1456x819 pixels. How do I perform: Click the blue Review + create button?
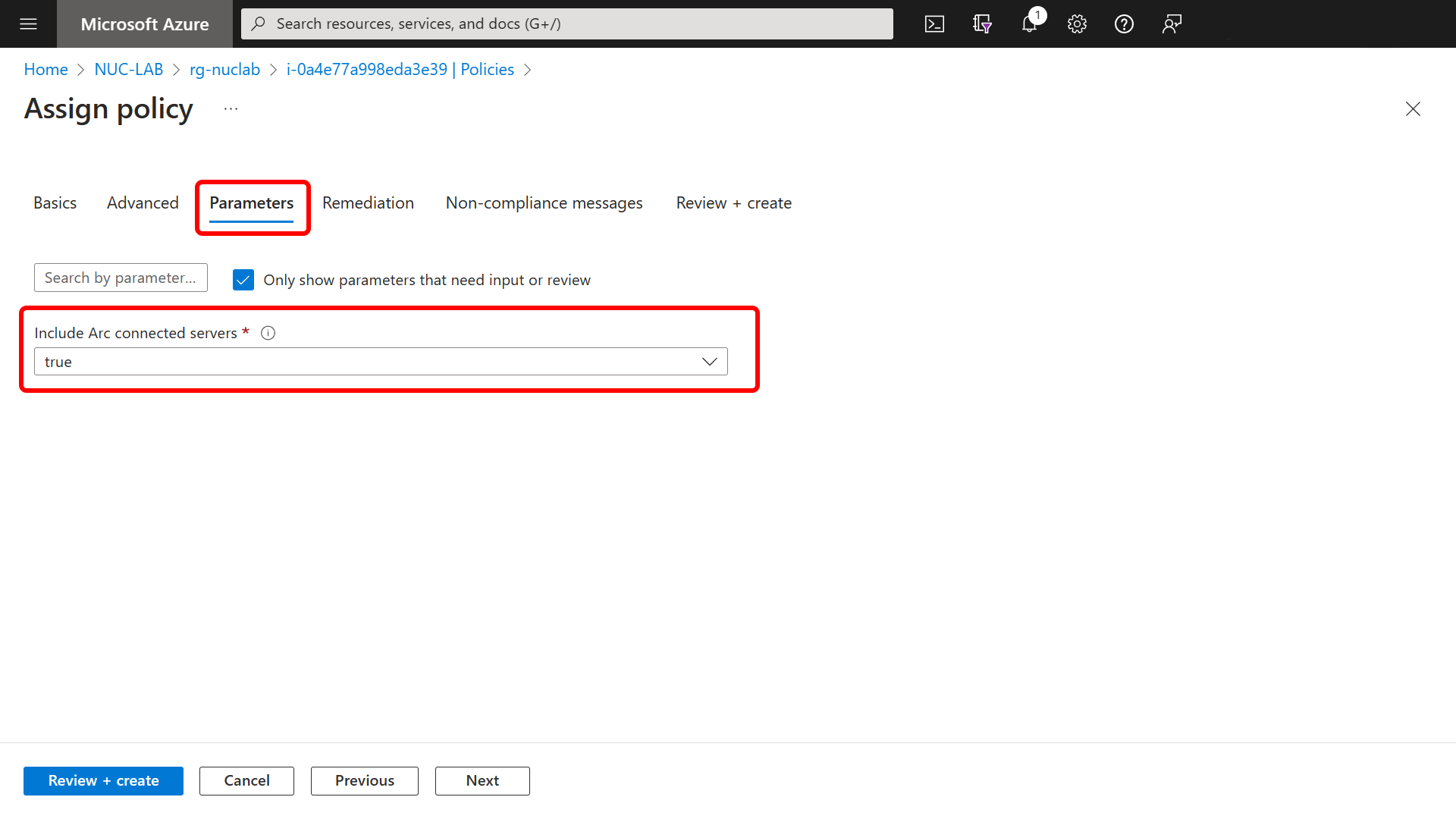tap(103, 781)
